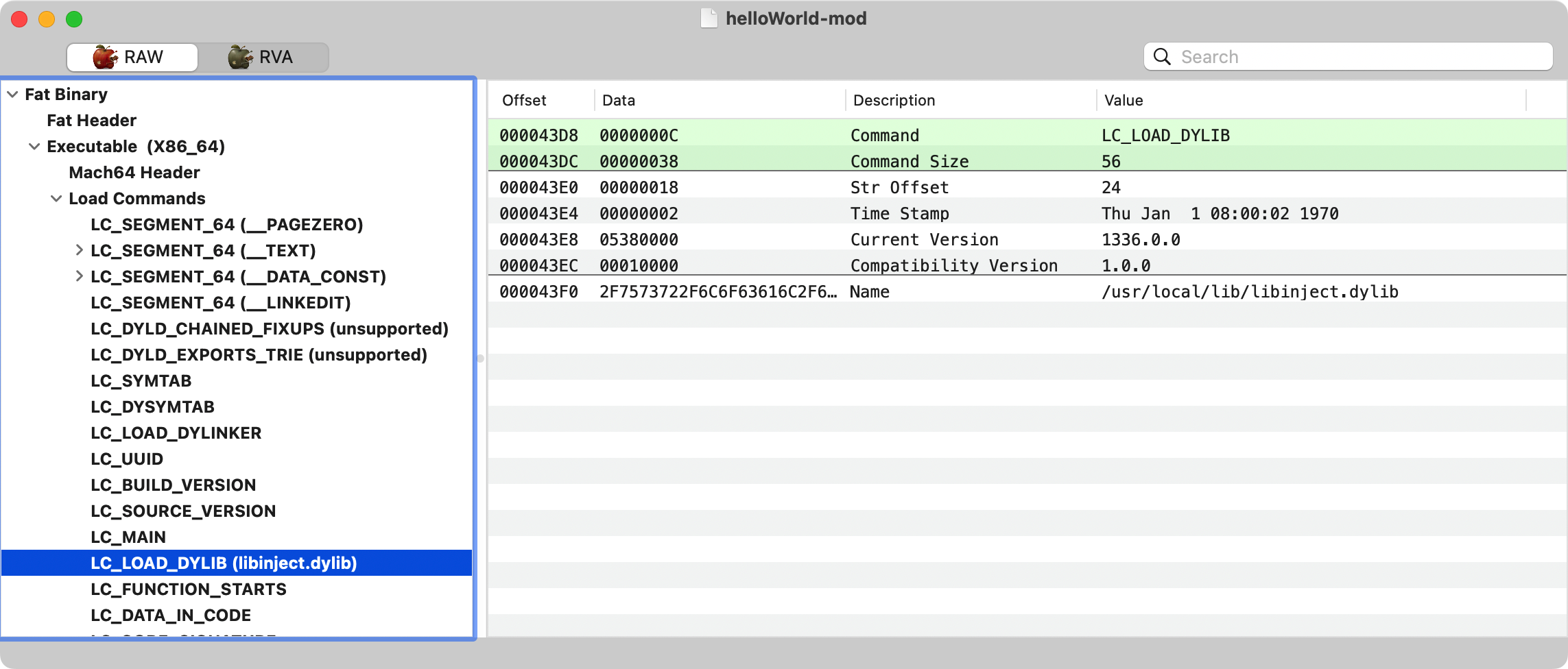Screen dimensions: 1568x669
Task: Click the Offset column header
Action: pyautogui.click(x=524, y=101)
